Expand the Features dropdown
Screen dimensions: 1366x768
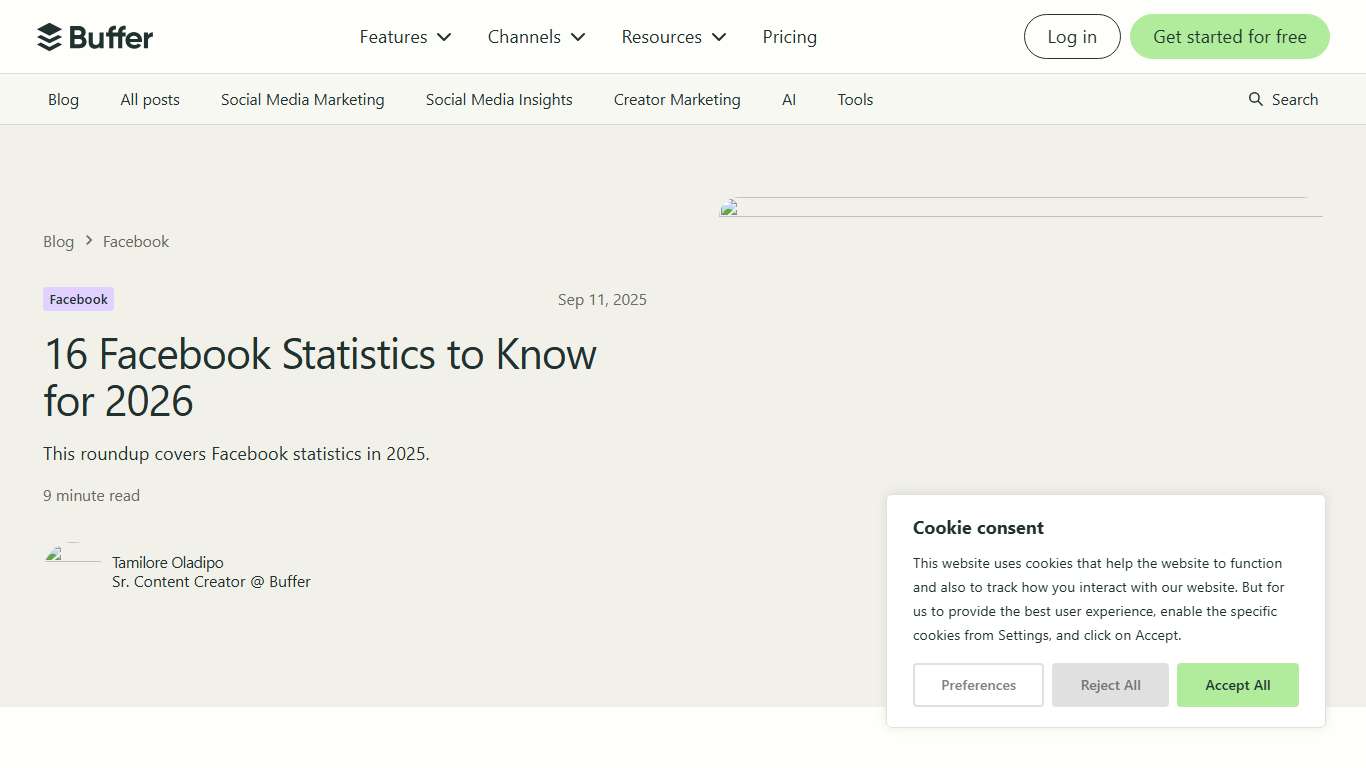(x=404, y=36)
